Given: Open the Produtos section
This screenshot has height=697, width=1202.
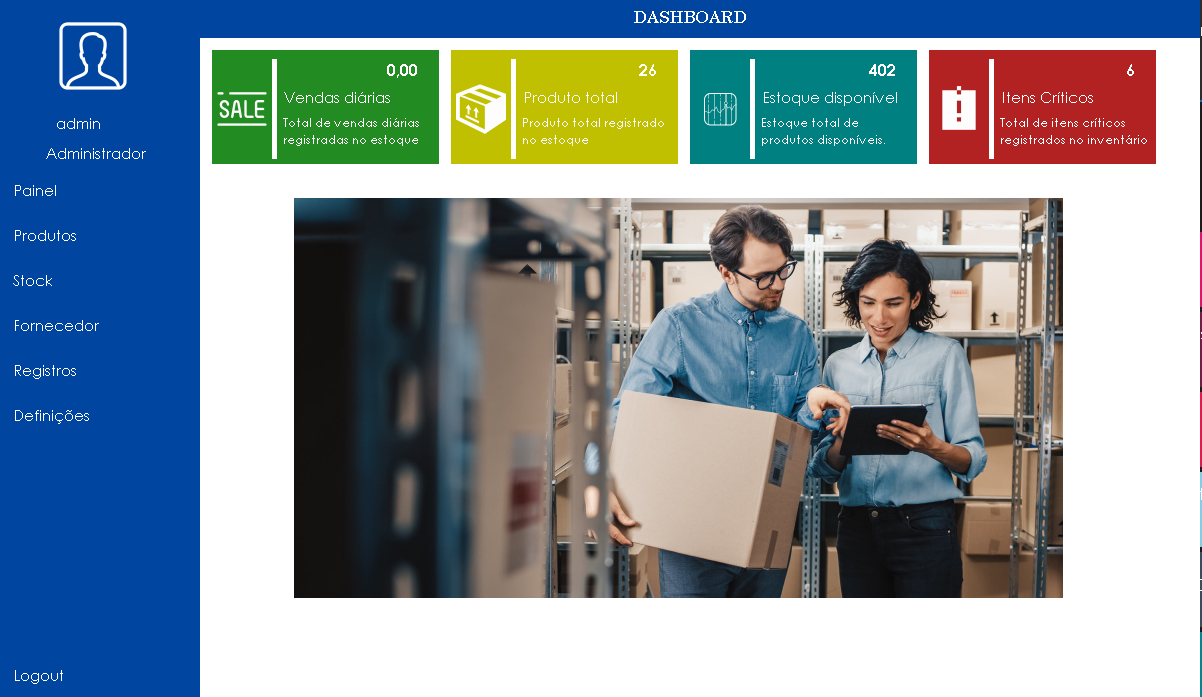Looking at the screenshot, I should (45, 236).
